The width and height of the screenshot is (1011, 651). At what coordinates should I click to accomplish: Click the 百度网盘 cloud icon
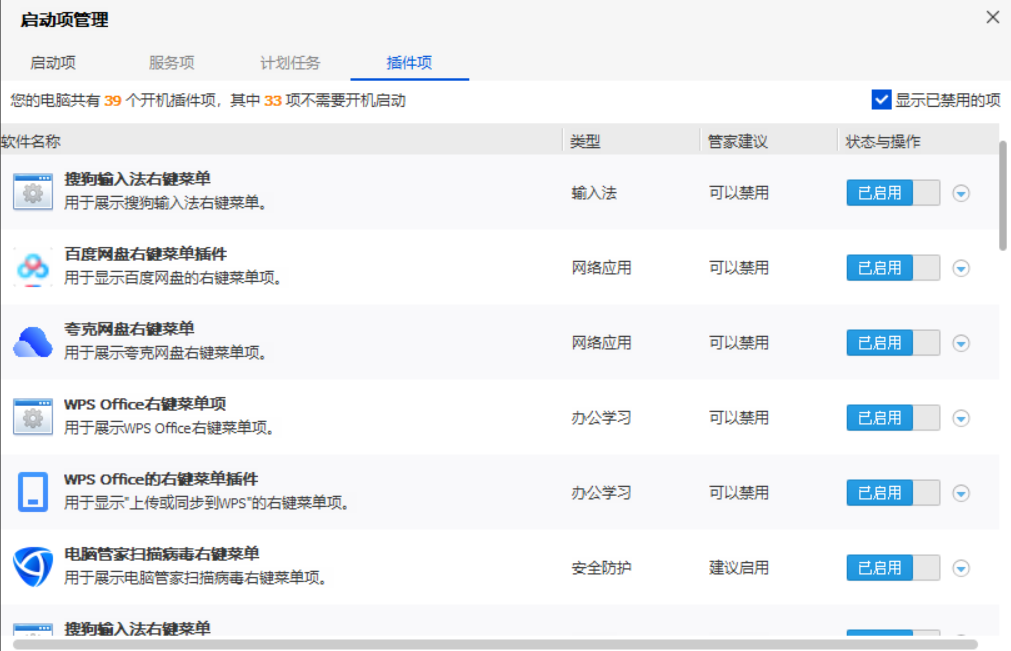tap(33, 267)
